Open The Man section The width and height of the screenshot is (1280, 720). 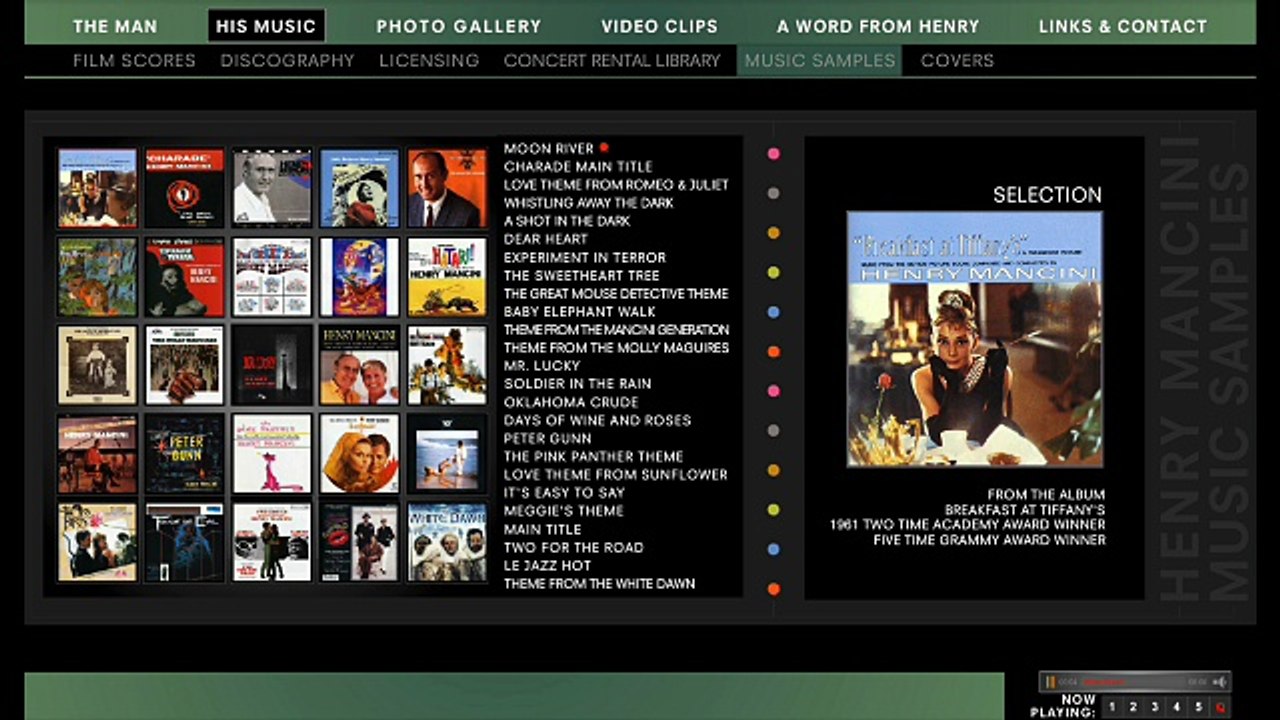(x=115, y=26)
